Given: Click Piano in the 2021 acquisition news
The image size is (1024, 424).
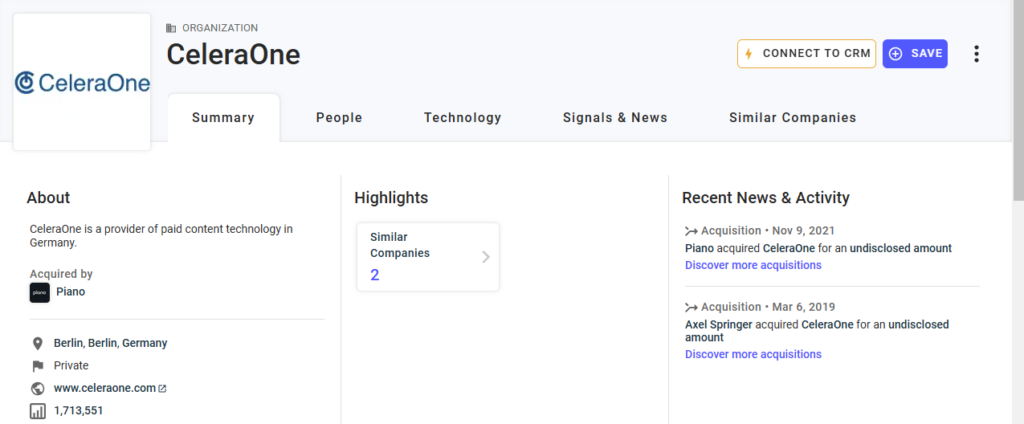Looking at the screenshot, I should point(699,248).
